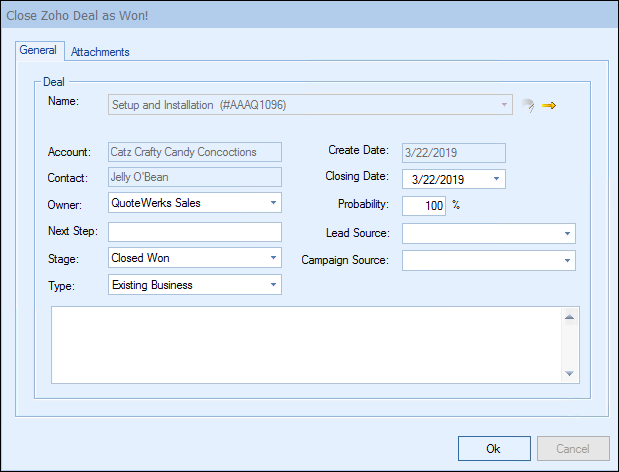Click the gray icon next to Name field
The height and width of the screenshot is (472, 619).
pos(527,104)
